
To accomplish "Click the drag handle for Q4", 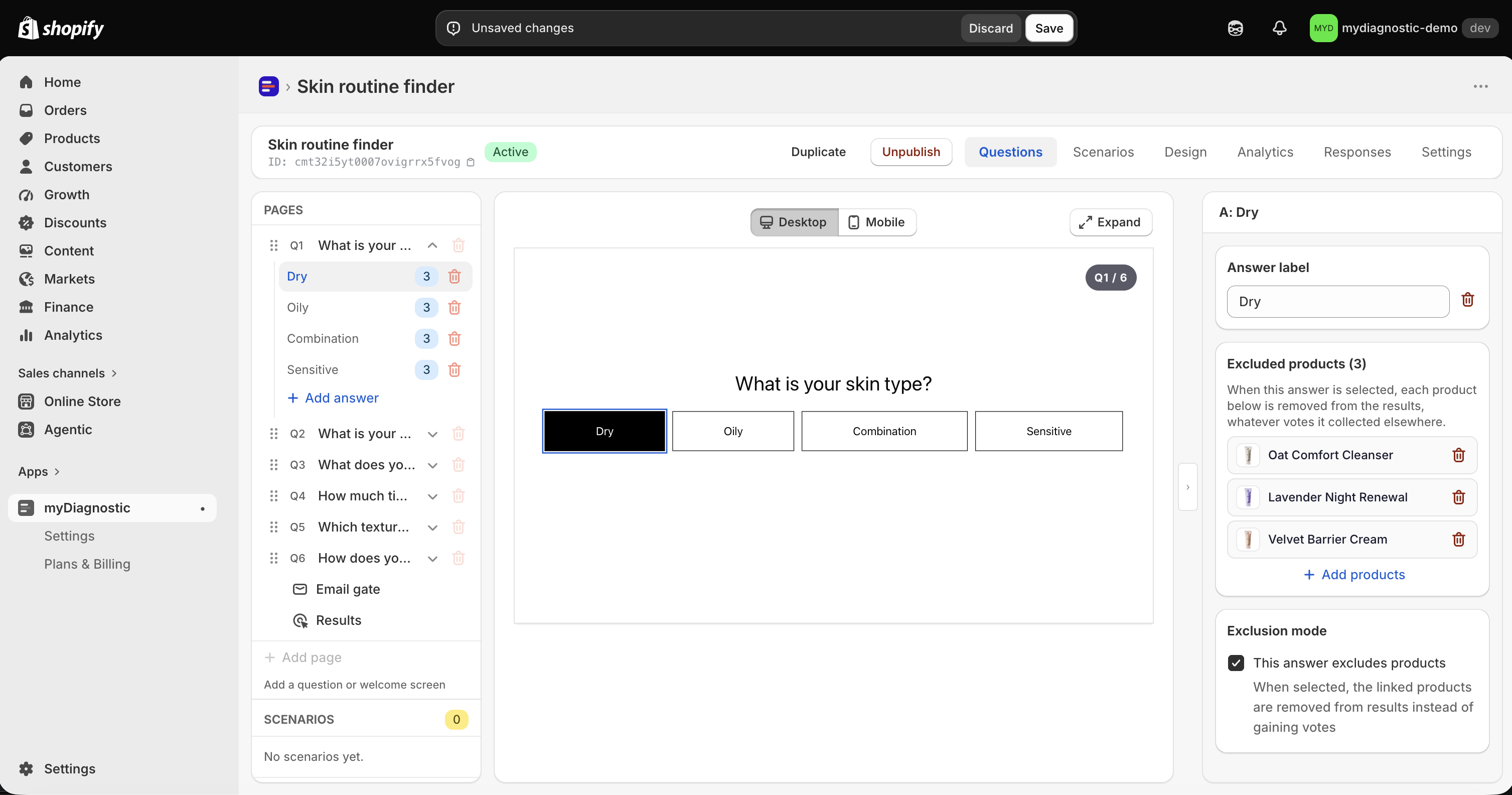I will pyautogui.click(x=273, y=496).
